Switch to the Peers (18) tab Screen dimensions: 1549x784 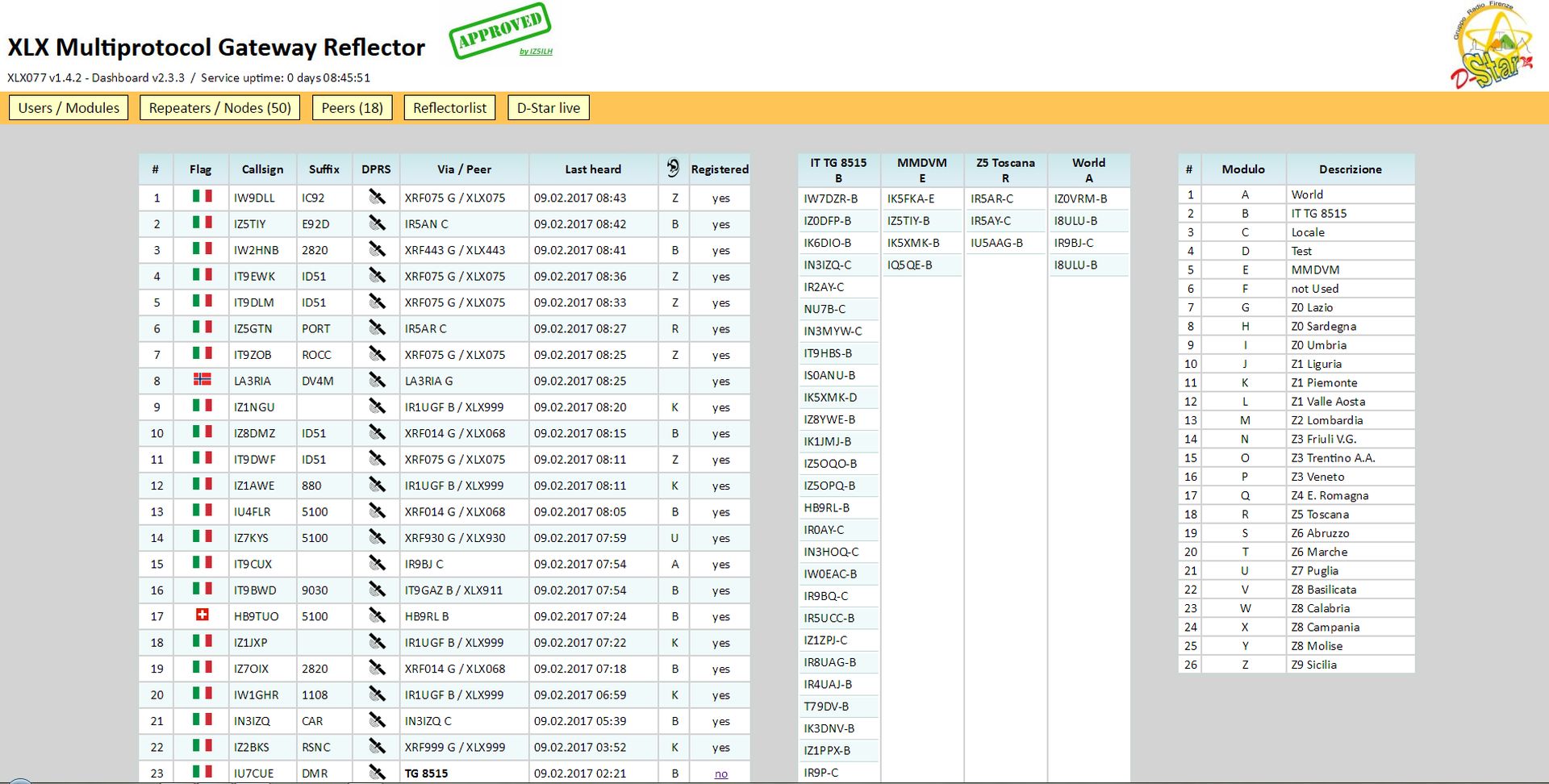pos(352,108)
